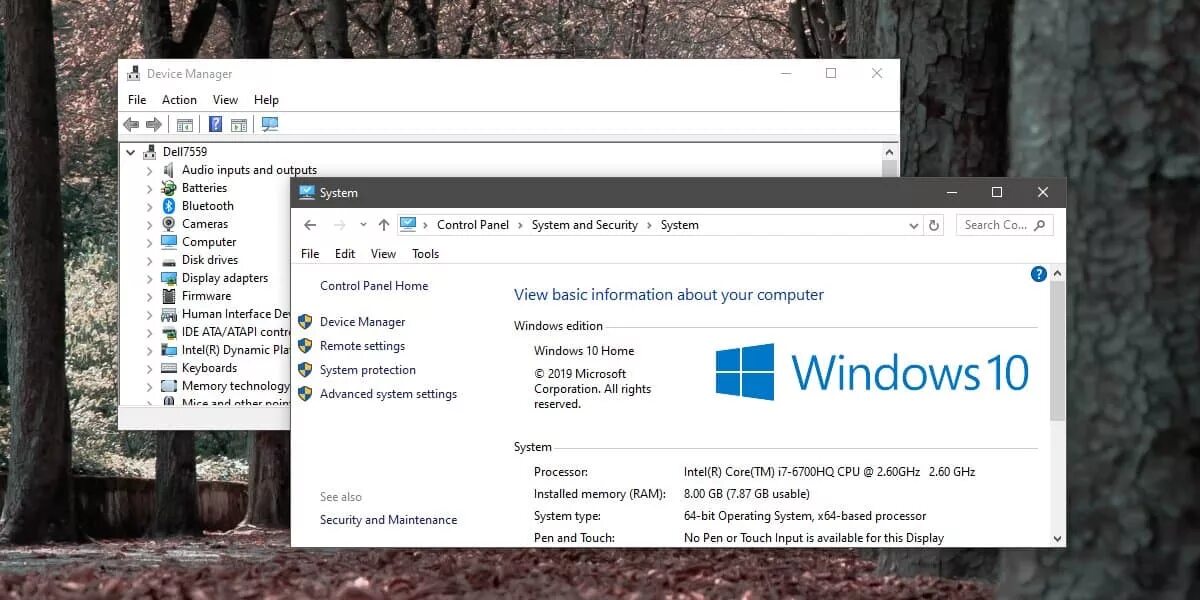Go back using System window back arrow
The width and height of the screenshot is (1200, 600).
pos(310,225)
